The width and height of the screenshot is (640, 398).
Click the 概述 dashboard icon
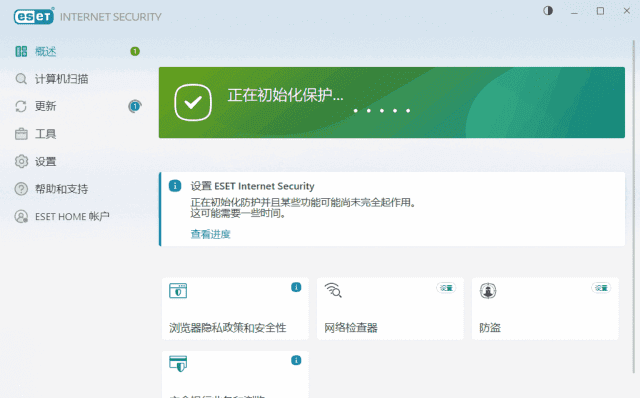21,51
